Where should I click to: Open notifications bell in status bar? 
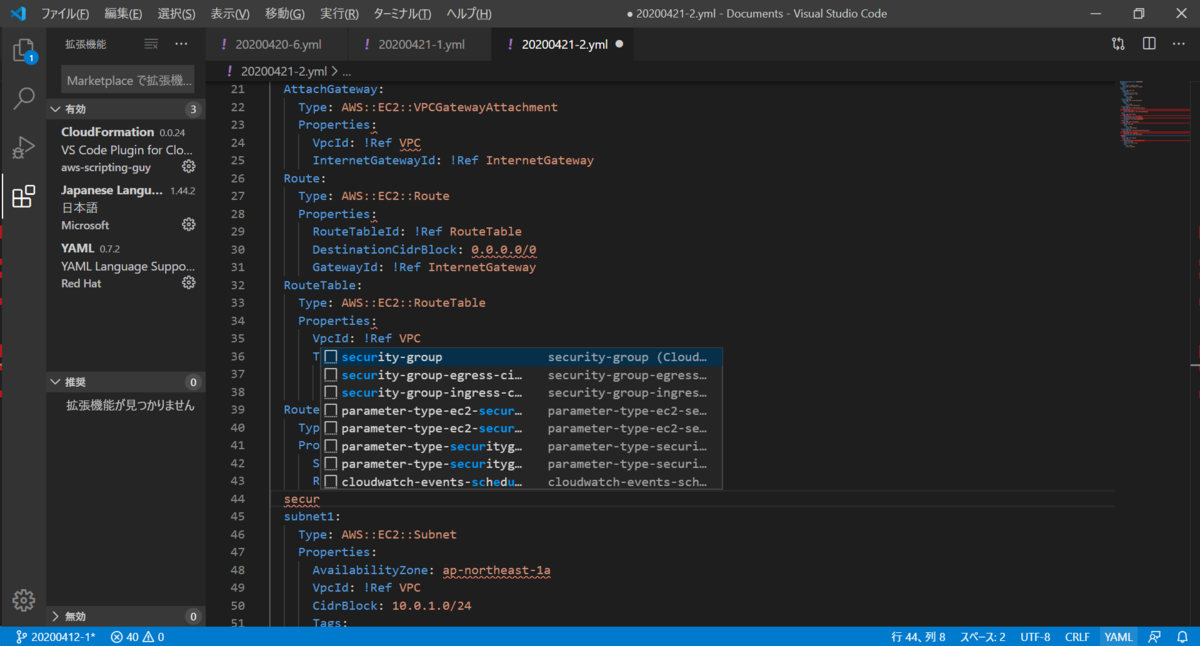pos(1182,636)
